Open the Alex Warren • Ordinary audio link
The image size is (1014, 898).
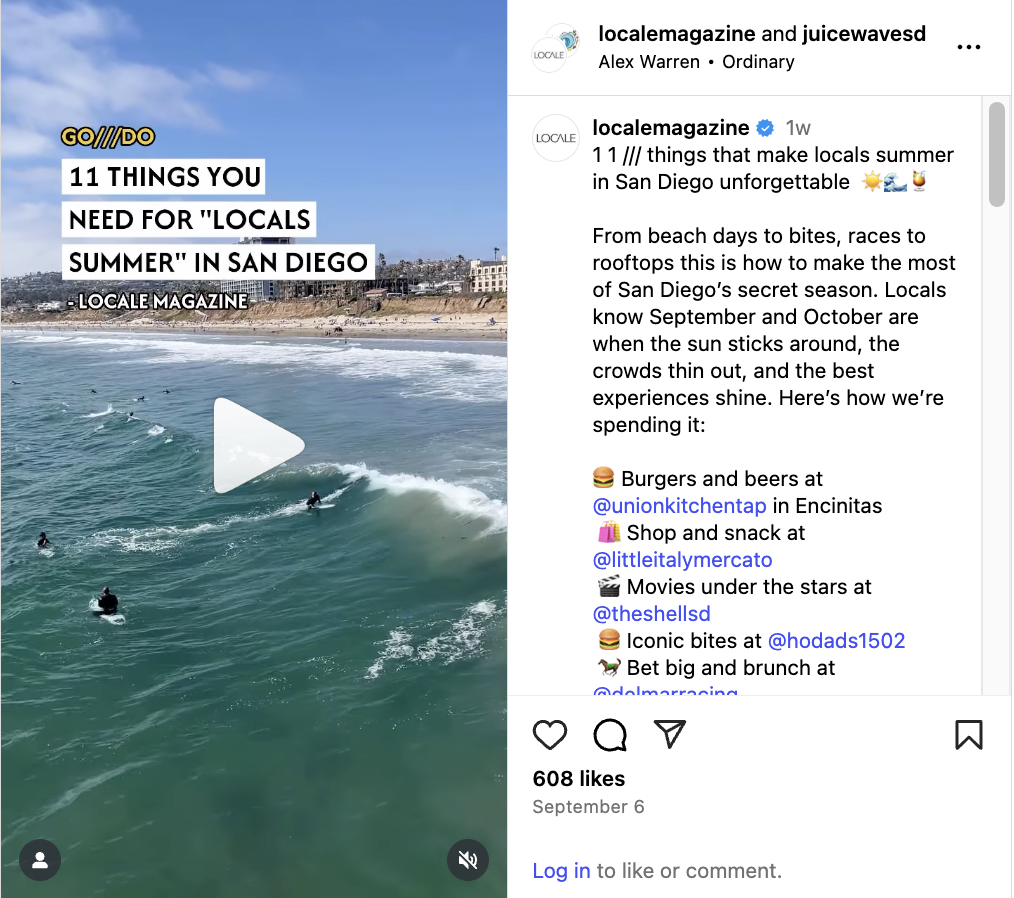point(696,62)
